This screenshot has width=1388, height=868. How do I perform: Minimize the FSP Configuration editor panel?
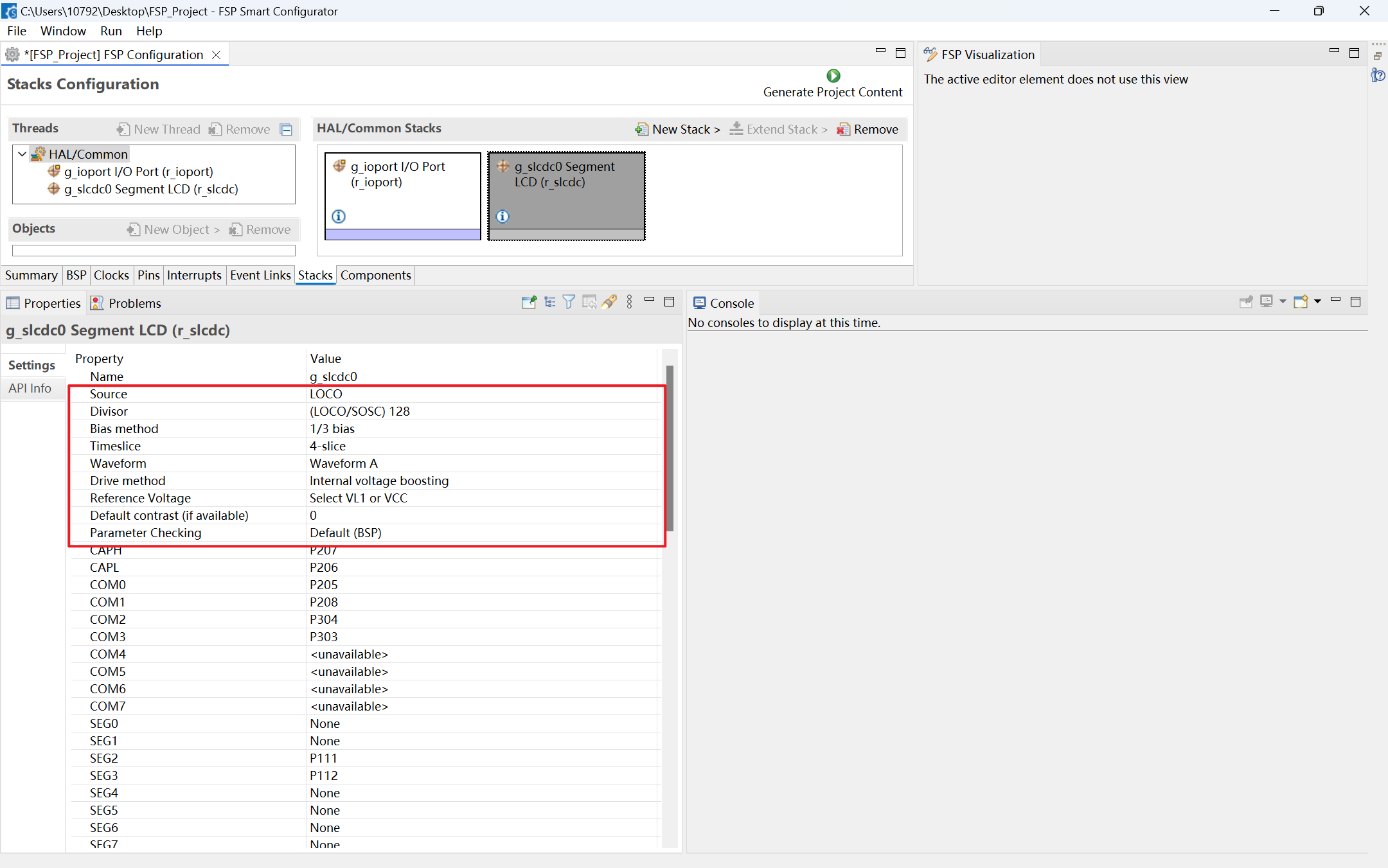coord(880,51)
